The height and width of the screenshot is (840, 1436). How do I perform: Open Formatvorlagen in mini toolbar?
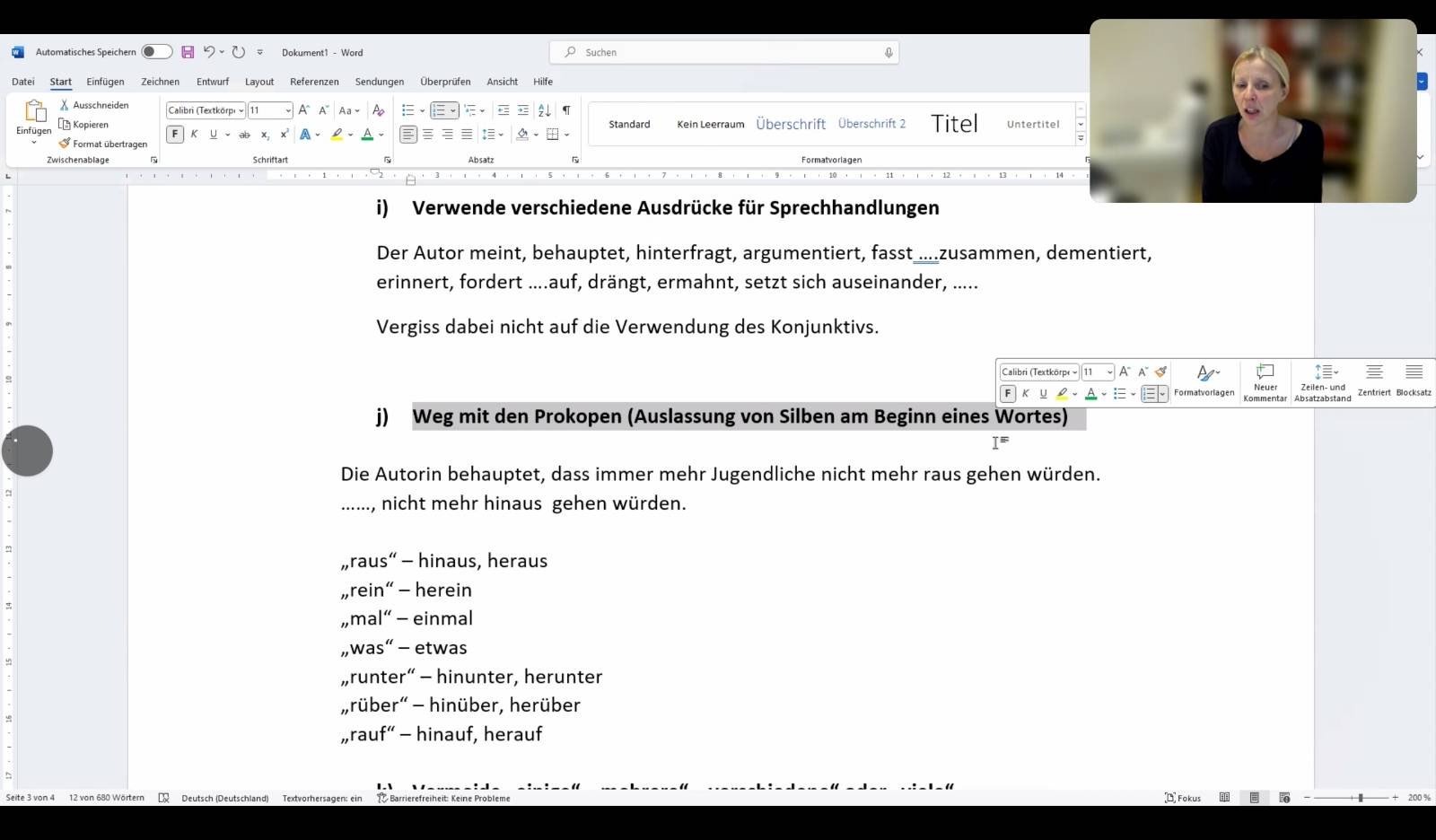point(1204,381)
